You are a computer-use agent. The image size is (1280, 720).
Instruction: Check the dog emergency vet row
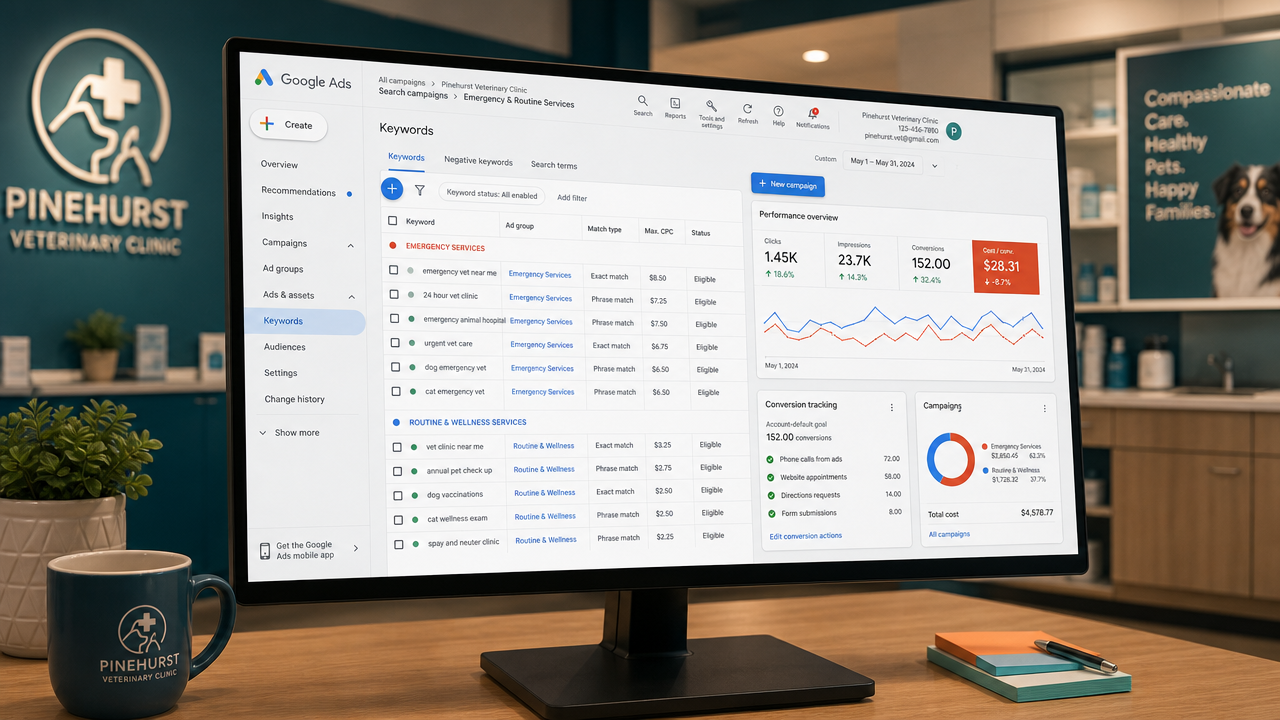point(396,367)
